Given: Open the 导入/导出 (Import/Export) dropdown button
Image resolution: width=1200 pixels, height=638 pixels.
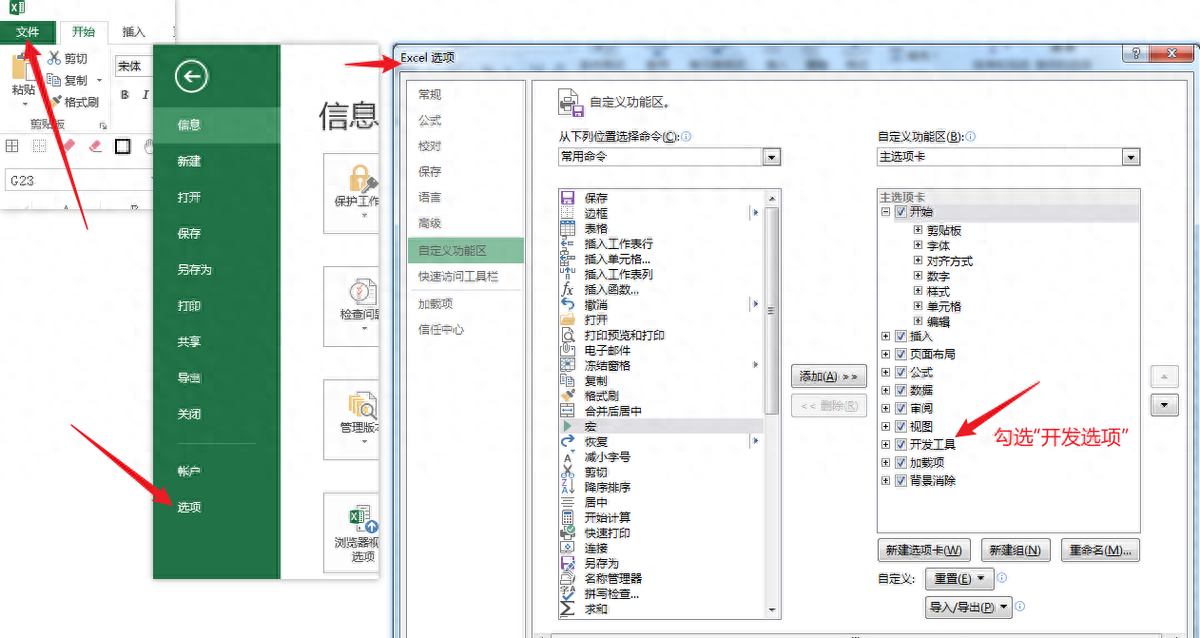Looking at the screenshot, I should tap(969, 606).
